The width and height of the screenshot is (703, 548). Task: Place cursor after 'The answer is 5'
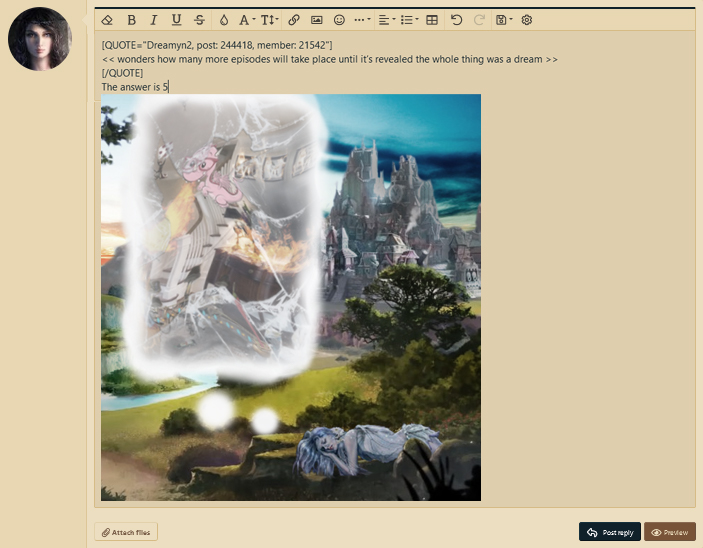(x=169, y=87)
